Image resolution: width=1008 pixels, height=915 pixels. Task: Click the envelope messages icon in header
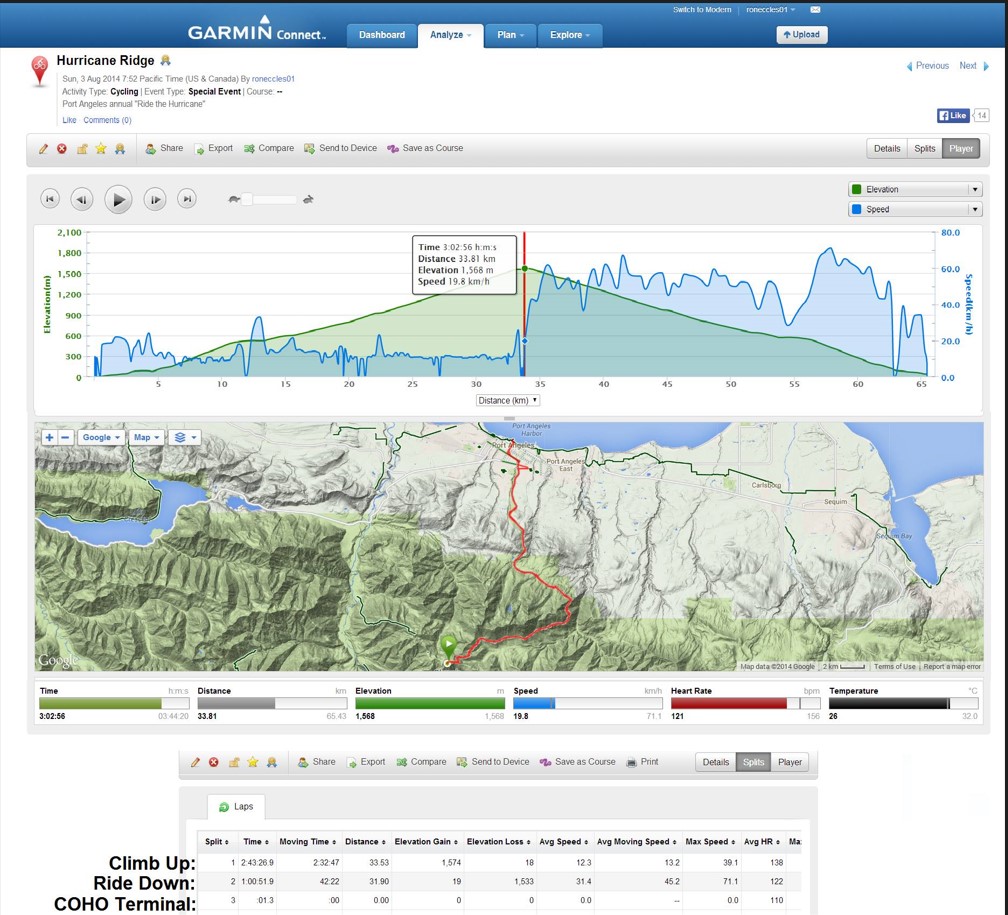coord(815,10)
